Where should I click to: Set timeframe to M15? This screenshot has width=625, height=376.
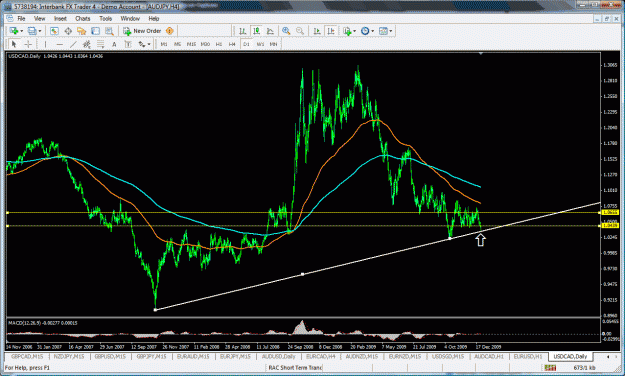click(191, 44)
